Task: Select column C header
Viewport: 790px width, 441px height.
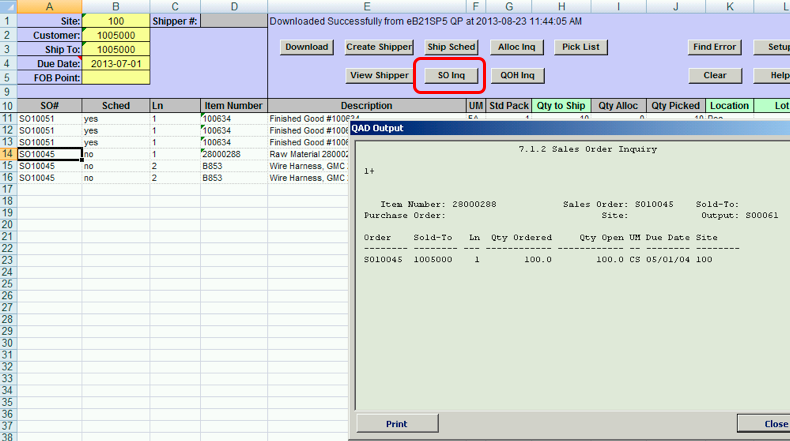Action: (175, 7)
